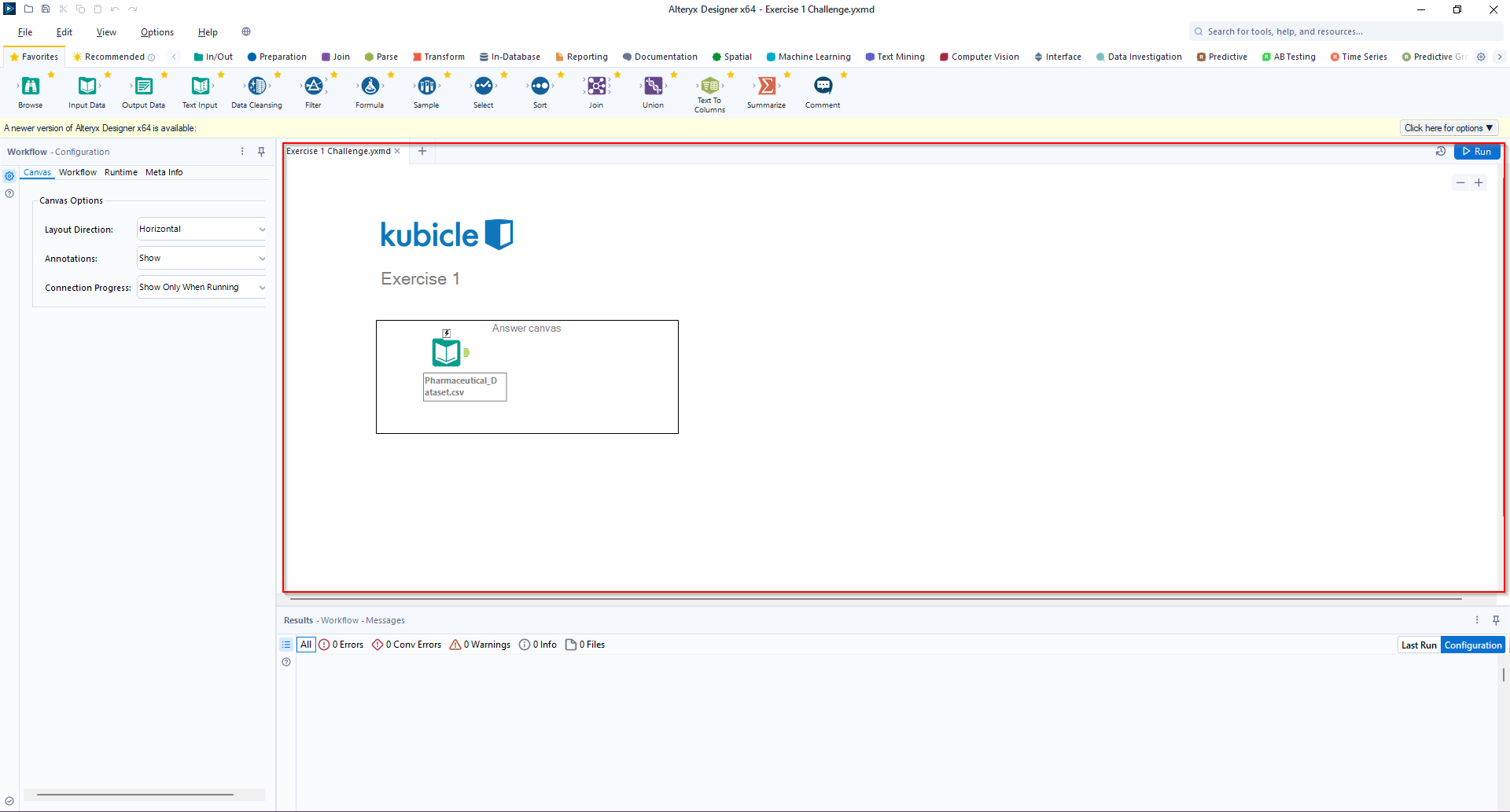Viewport: 1510px width, 812px height.
Task: Click the open folder icon in title bar
Action: [x=28, y=9]
